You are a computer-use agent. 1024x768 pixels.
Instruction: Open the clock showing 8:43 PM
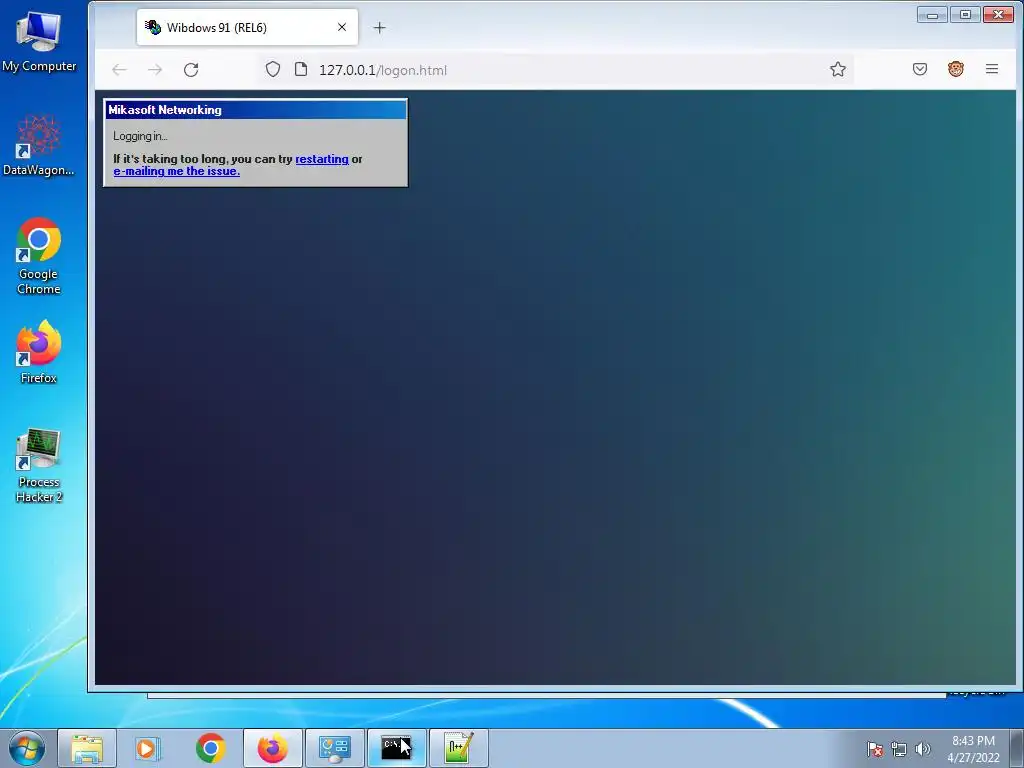973,749
